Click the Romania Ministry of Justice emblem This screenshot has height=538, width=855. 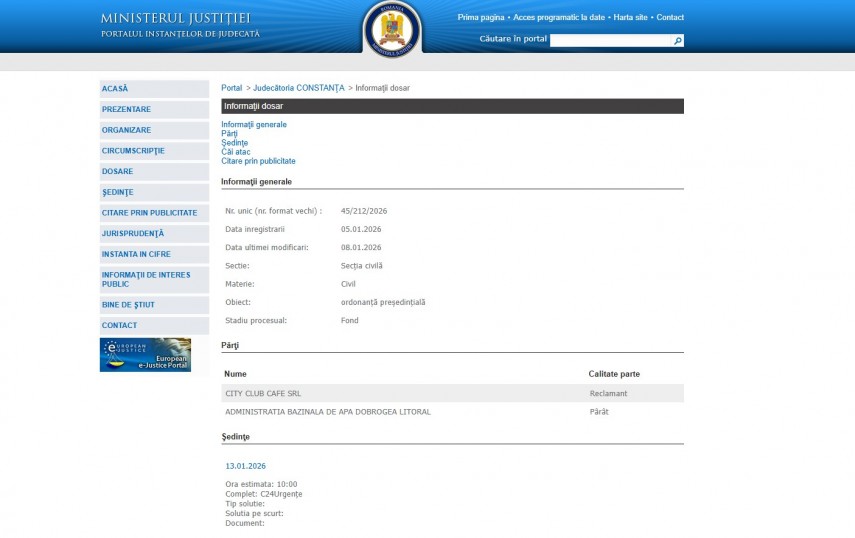(392, 28)
